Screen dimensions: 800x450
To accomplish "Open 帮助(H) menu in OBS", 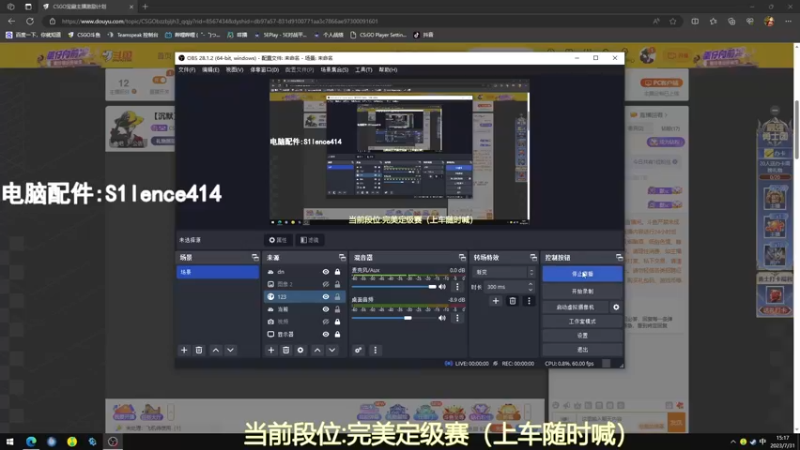I will point(388,69).
